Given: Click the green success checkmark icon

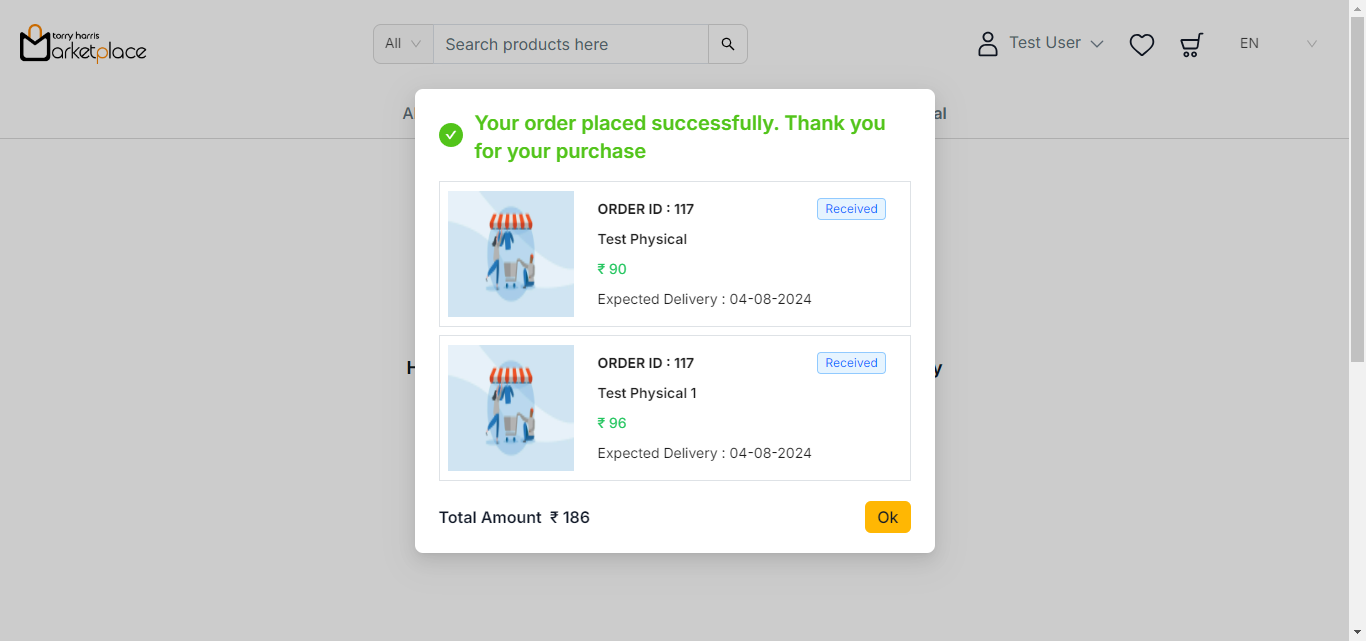Looking at the screenshot, I should [451, 135].
